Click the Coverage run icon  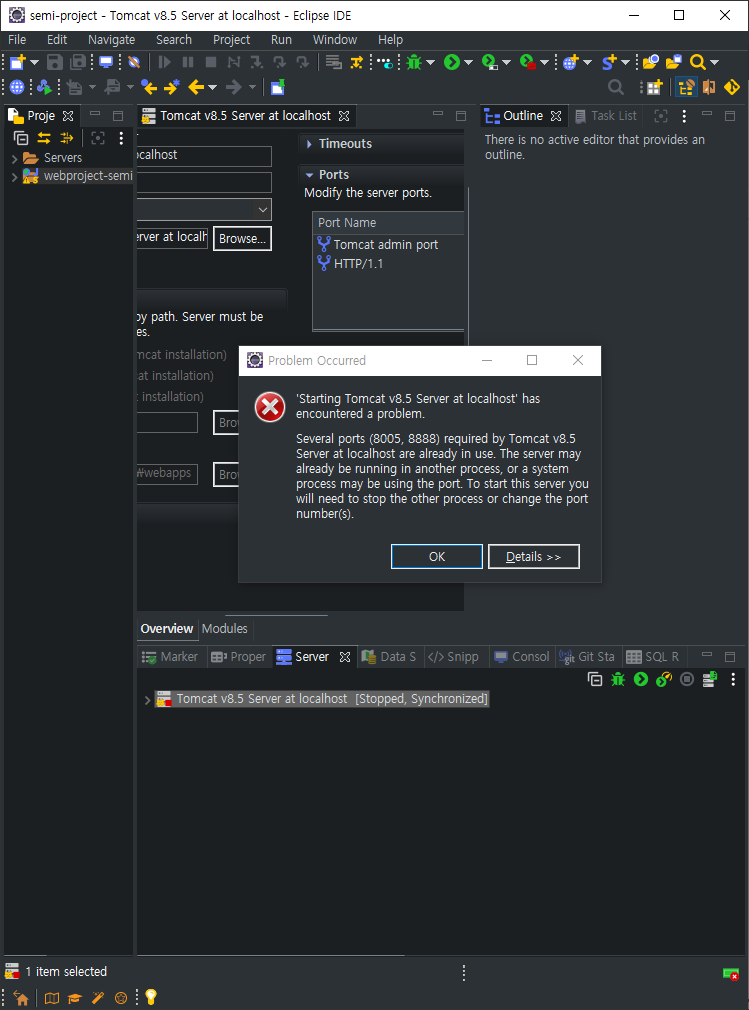(x=490, y=62)
